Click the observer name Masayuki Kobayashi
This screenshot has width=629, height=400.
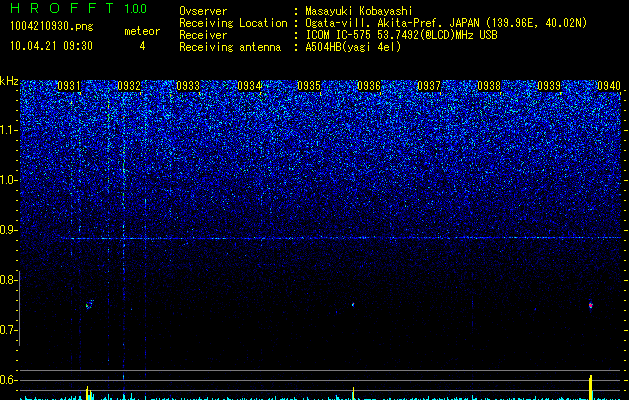(x=359, y=11)
